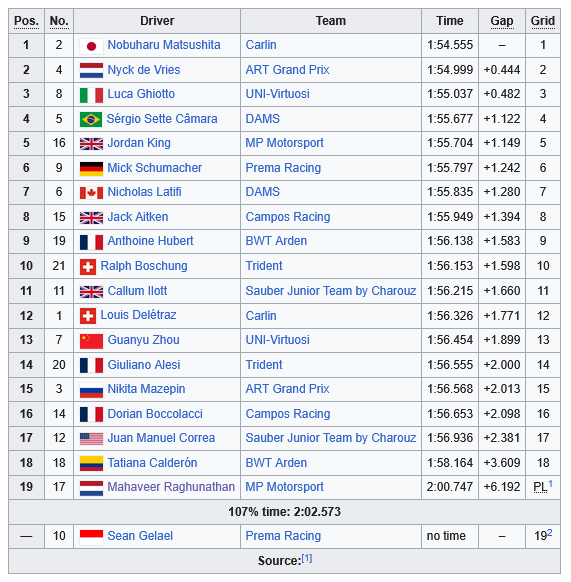Click Russia flag beside Nikita Mazepin
The width and height of the screenshot is (571, 582).
(x=91, y=390)
